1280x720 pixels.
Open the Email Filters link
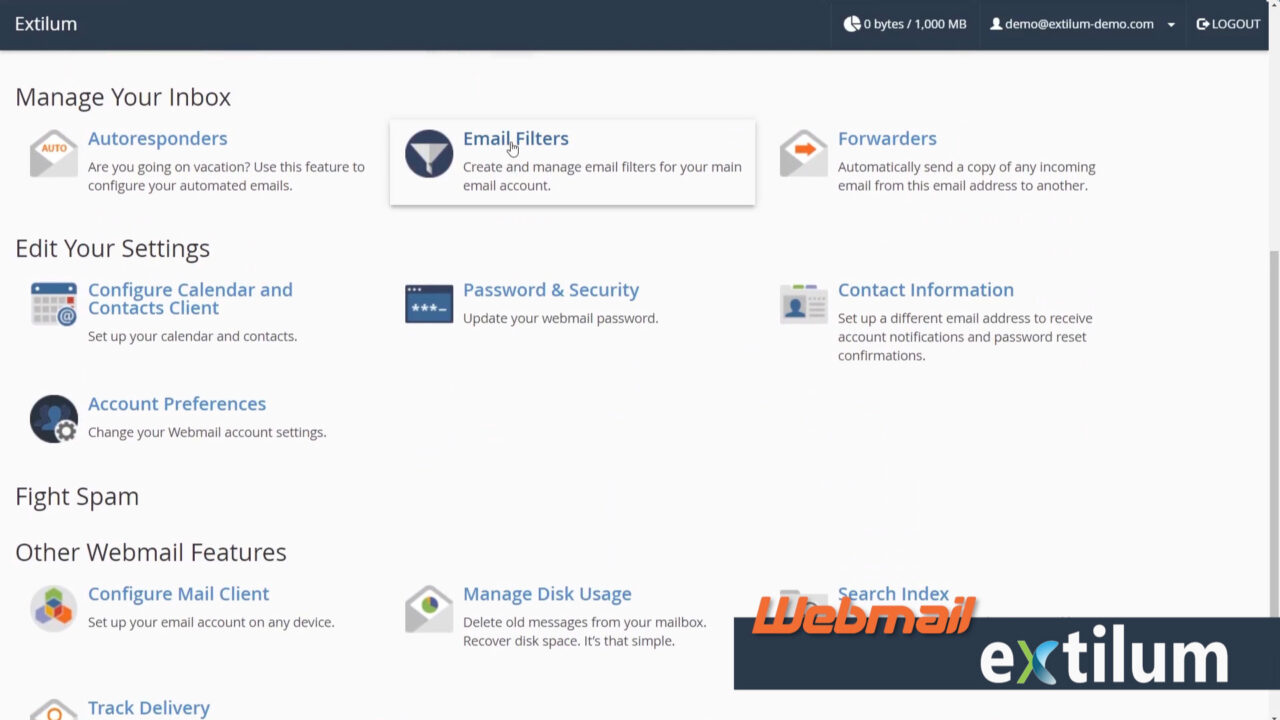pos(515,138)
